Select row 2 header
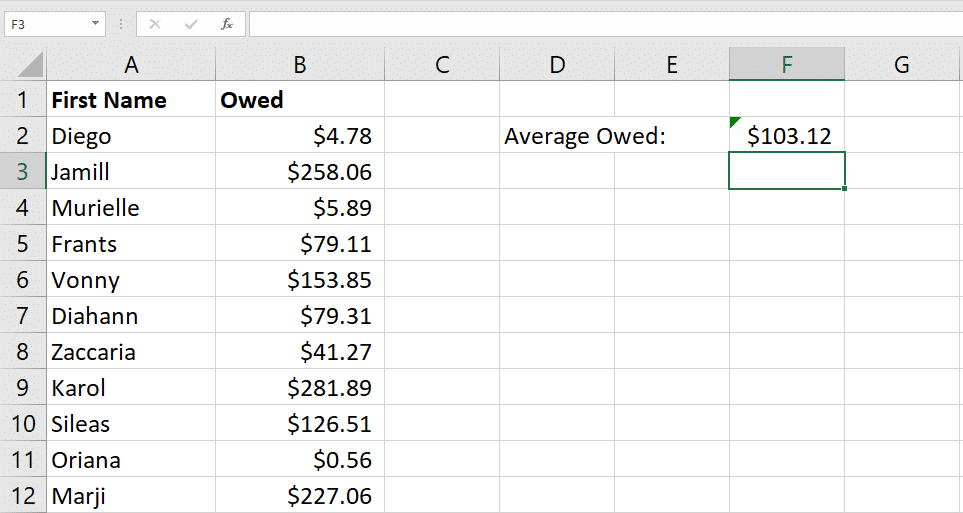Screen dimensions: 963x513 23,135
